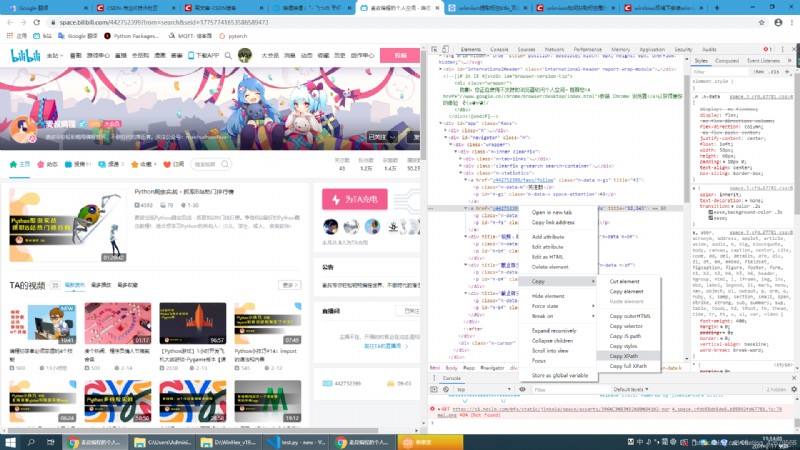Go back with Chrome back arrow
The image size is (800, 450).
10,22
